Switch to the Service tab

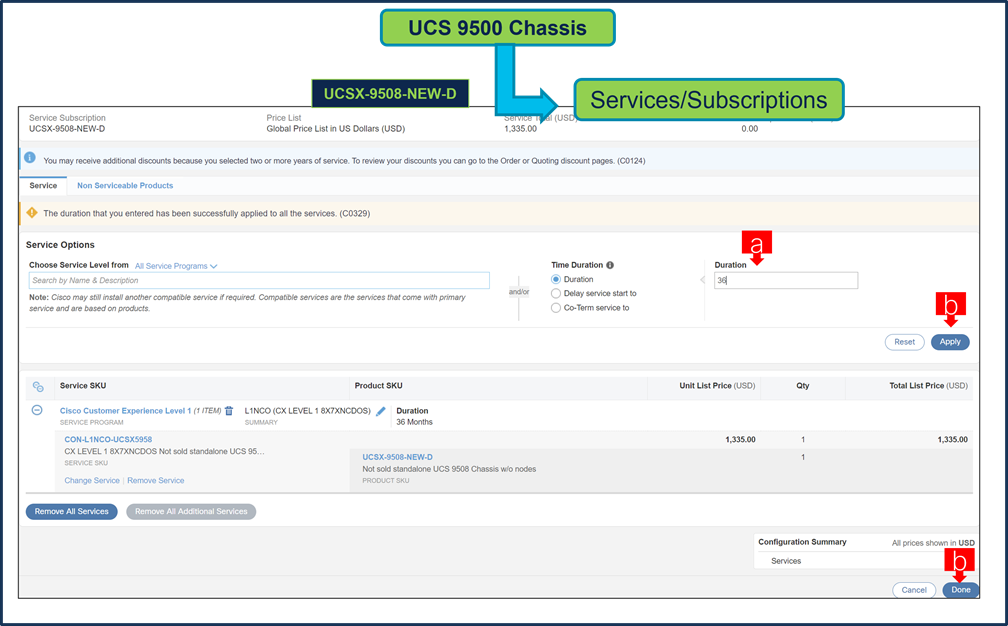click(43, 185)
